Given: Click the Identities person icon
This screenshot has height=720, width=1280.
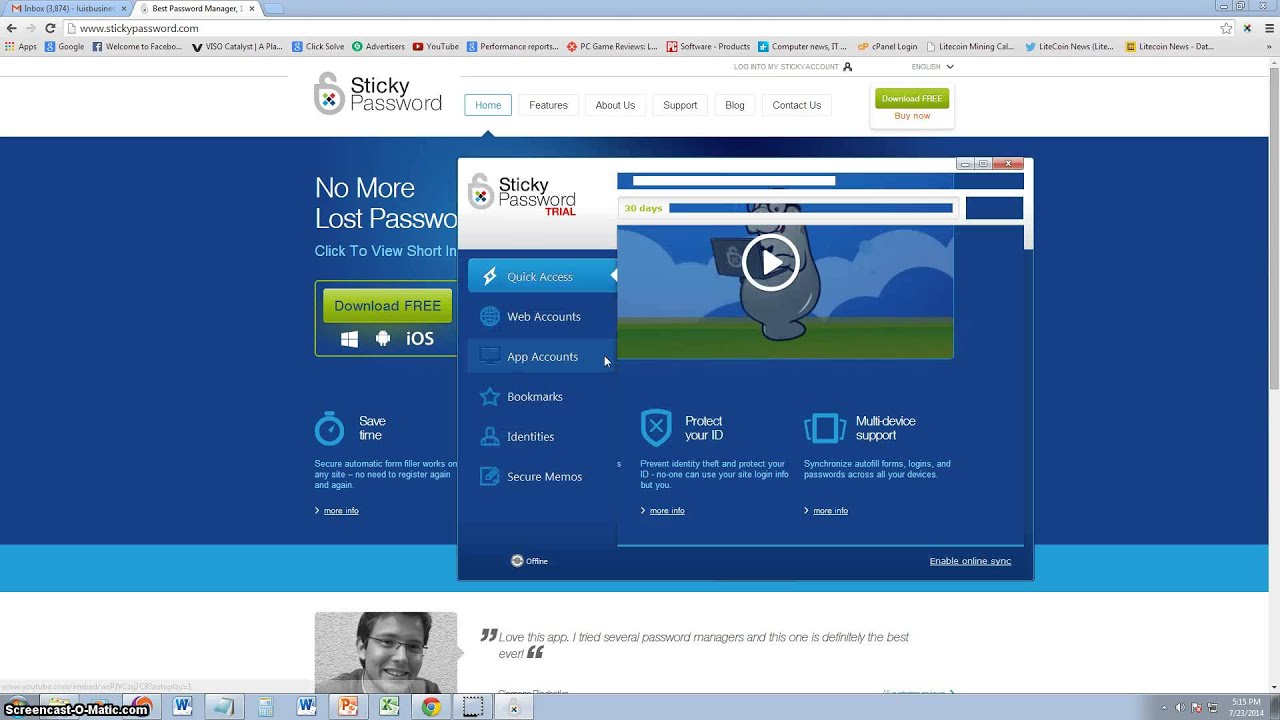Looking at the screenshot, I should [489, 437].
